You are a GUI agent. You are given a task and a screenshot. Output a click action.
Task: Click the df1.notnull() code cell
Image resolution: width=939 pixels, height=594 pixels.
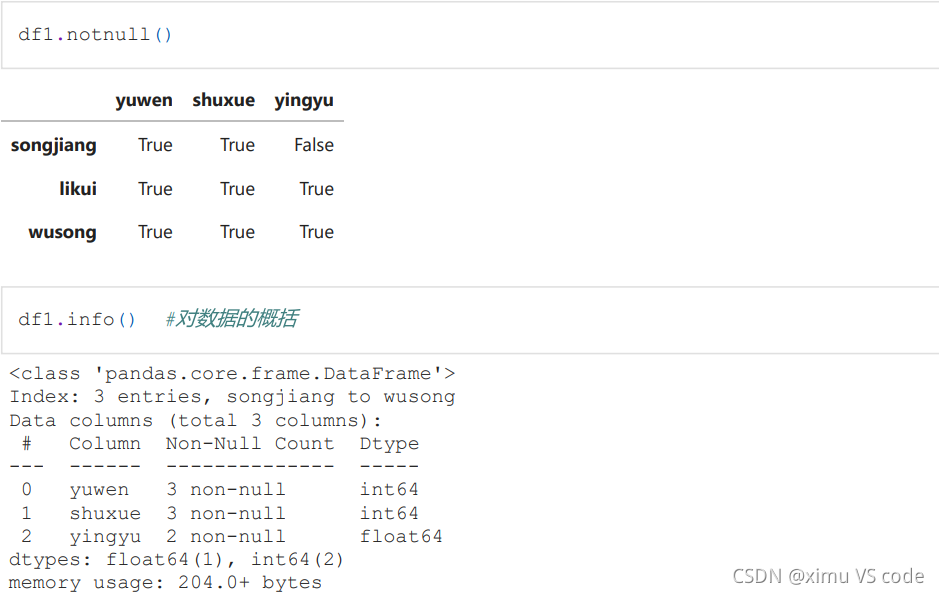pos(470,35)
